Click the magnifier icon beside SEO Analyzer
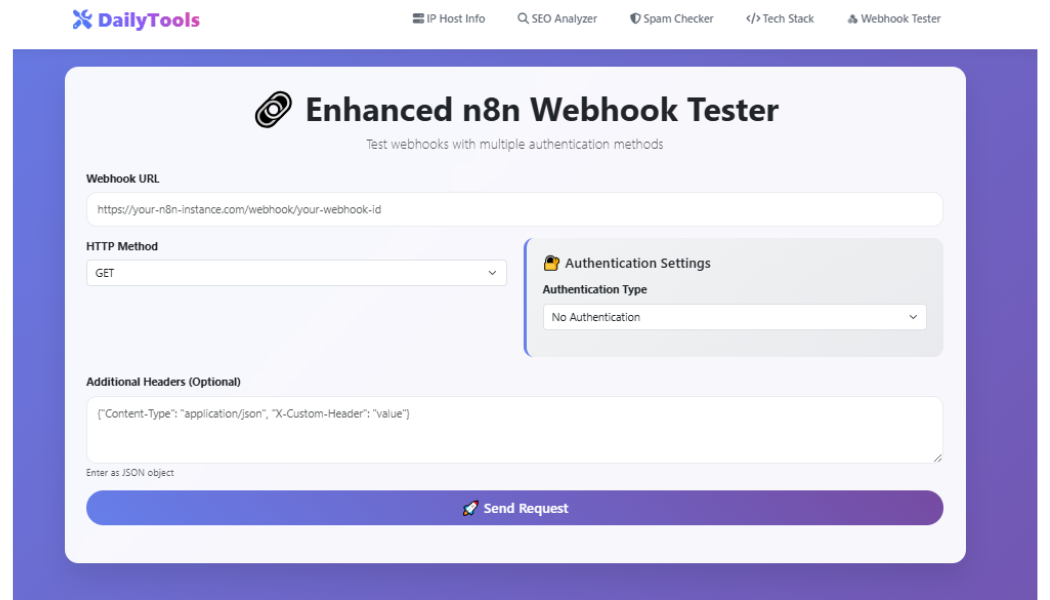This screenshot has width=1050, height=600. tap(523, 19)
